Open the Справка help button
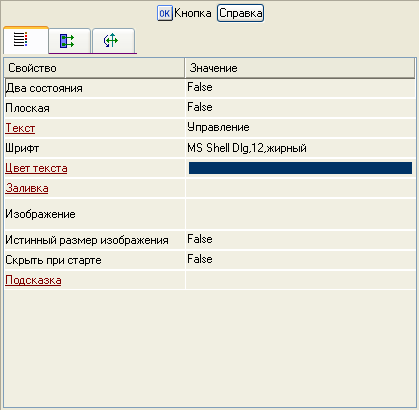The image size is (420, 411). (240, 13)
